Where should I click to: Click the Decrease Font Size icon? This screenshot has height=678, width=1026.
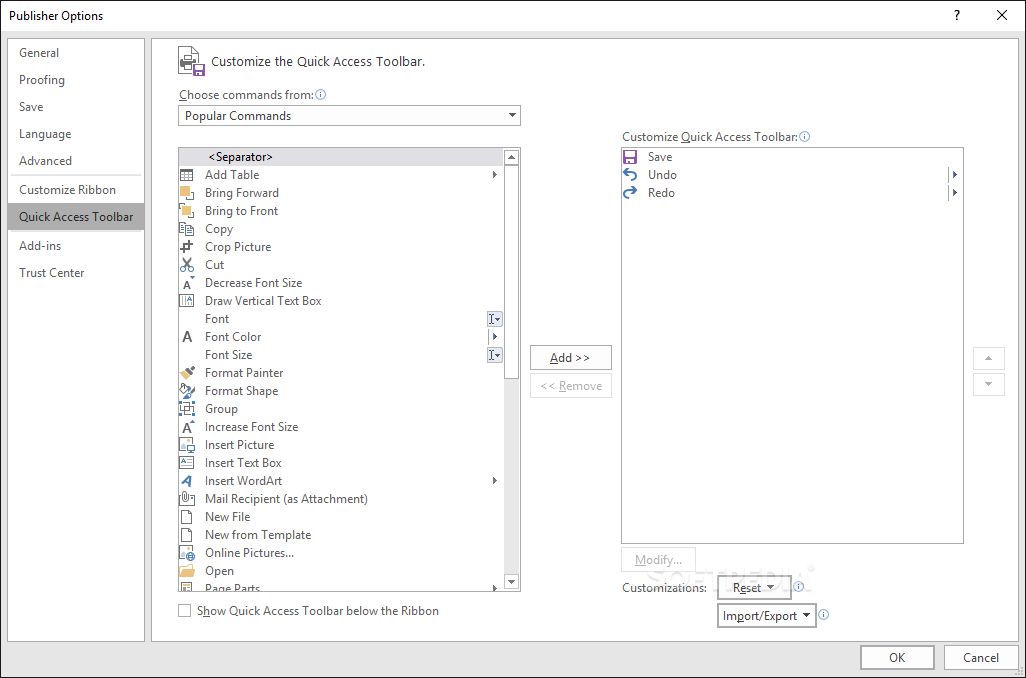(x=186, y=283)
